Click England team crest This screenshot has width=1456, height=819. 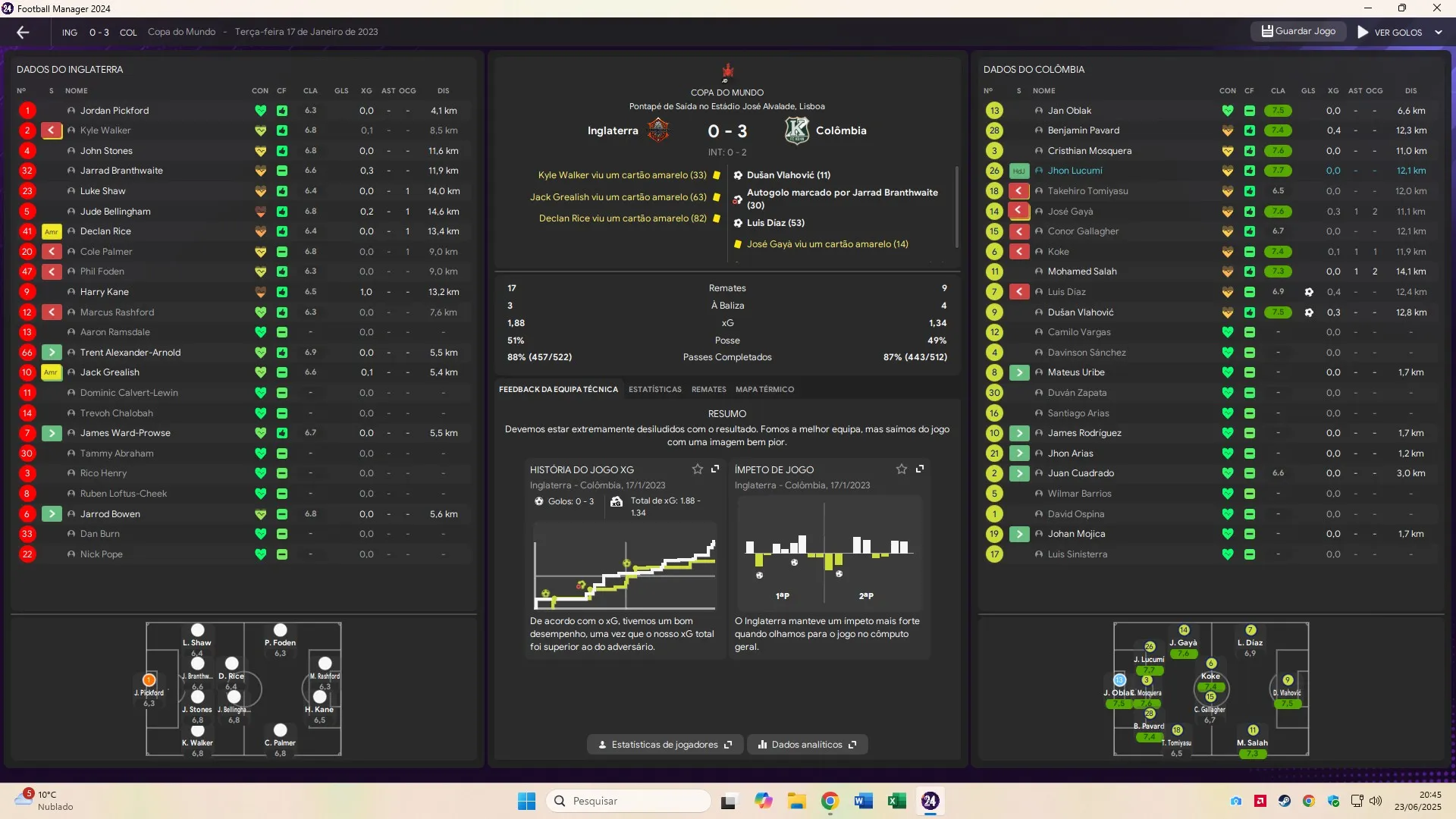[x=657, y=130]
